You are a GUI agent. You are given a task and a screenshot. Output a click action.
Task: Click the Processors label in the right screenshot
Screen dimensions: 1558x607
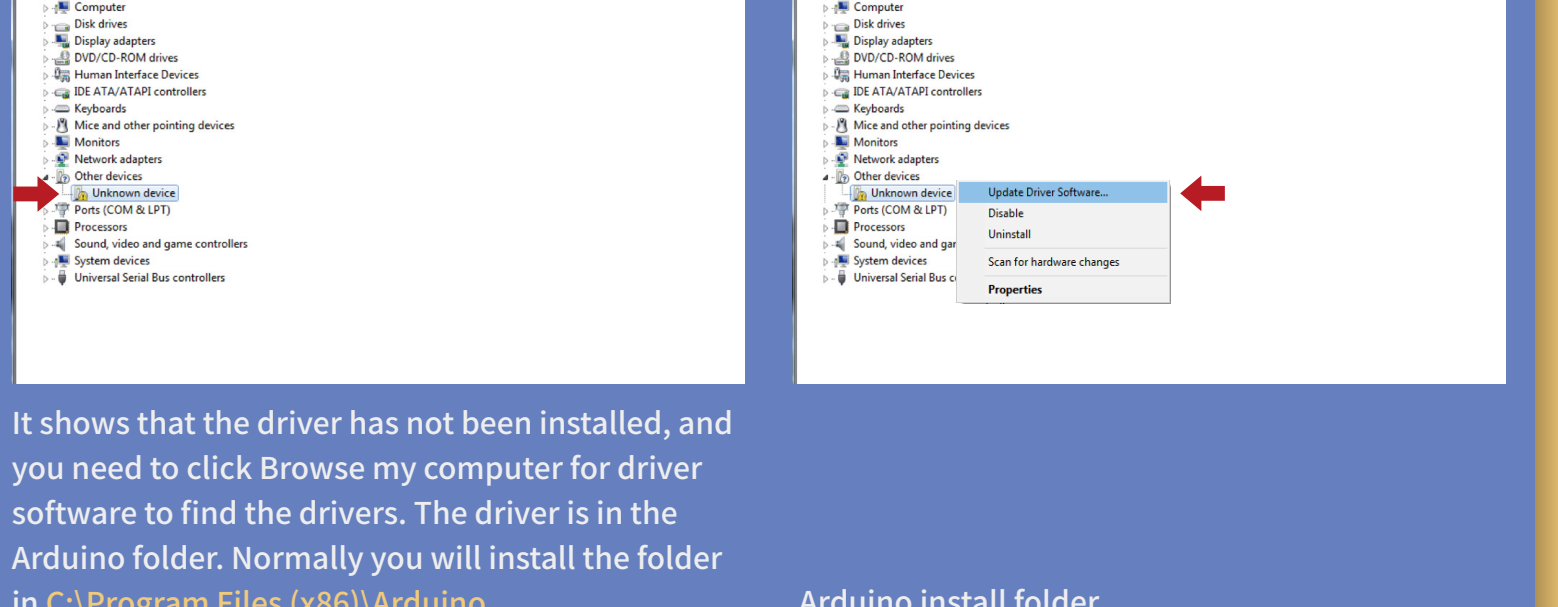coord(879,227)
